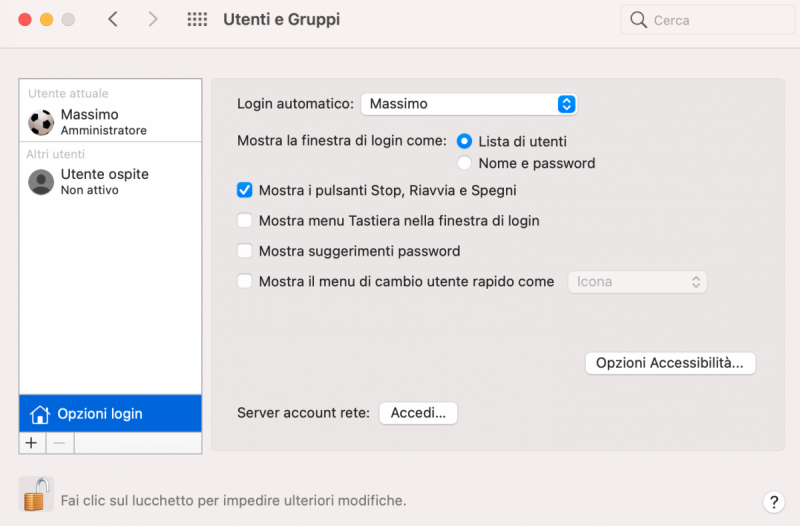
Task: Open the Login automatico dropdown
Action: coord(469,104)
